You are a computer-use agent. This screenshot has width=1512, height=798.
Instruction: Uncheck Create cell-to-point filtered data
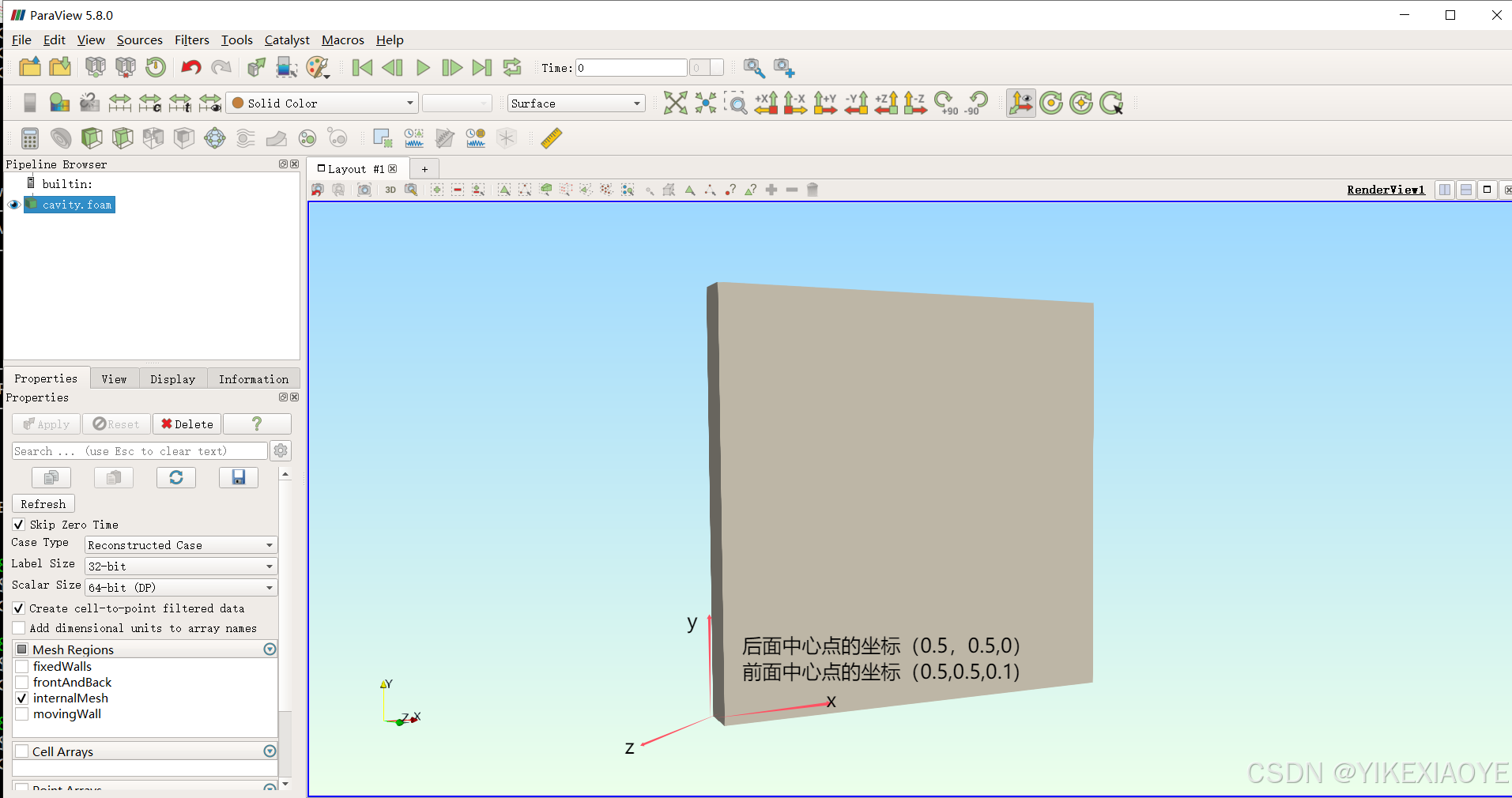[x=18, y=608]
